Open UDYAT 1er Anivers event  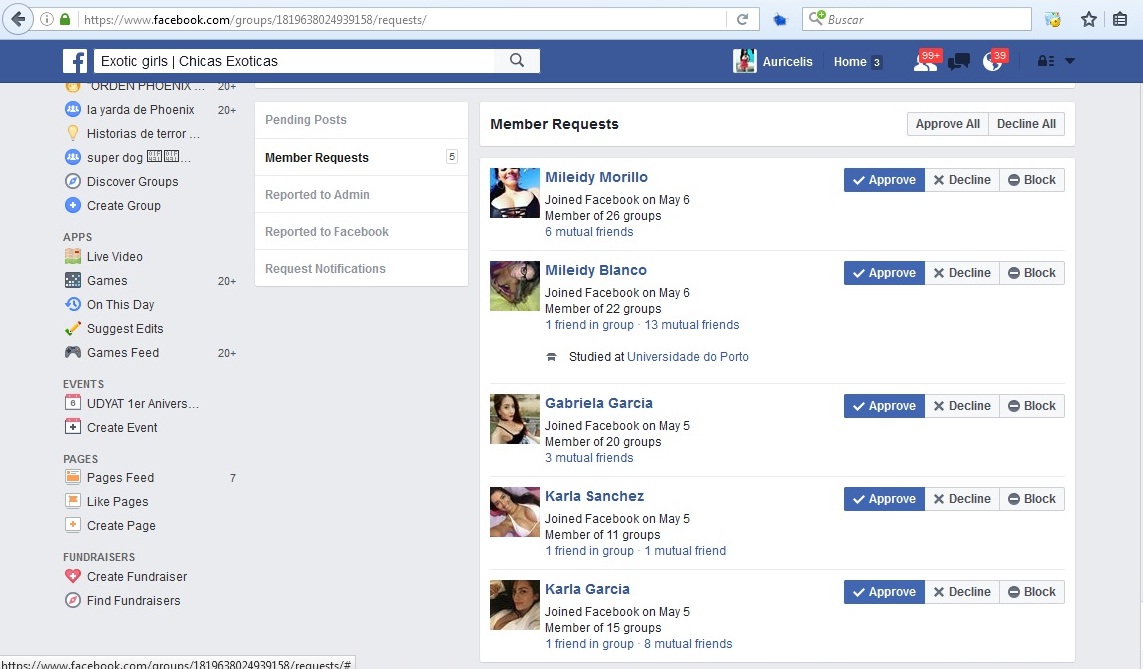point(142,404)
